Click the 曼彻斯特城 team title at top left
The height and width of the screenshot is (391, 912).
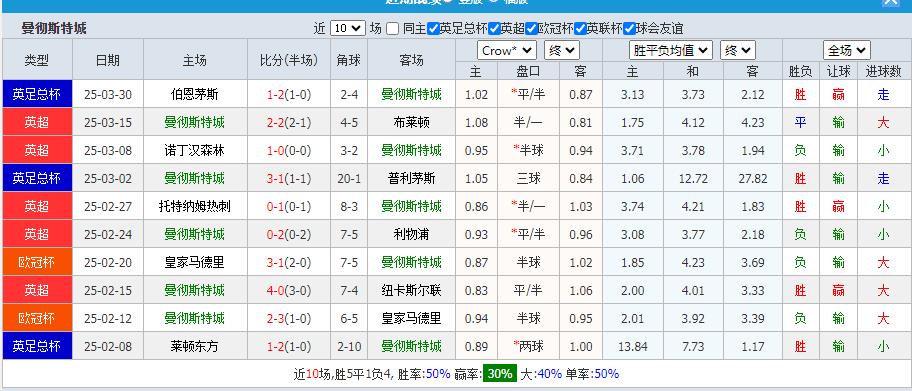coord(54,29)
